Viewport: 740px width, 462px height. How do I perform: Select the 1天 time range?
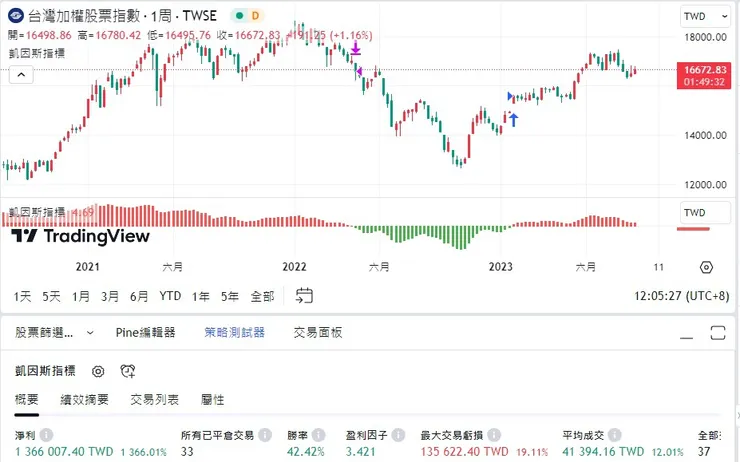click(x=22, y=296)
